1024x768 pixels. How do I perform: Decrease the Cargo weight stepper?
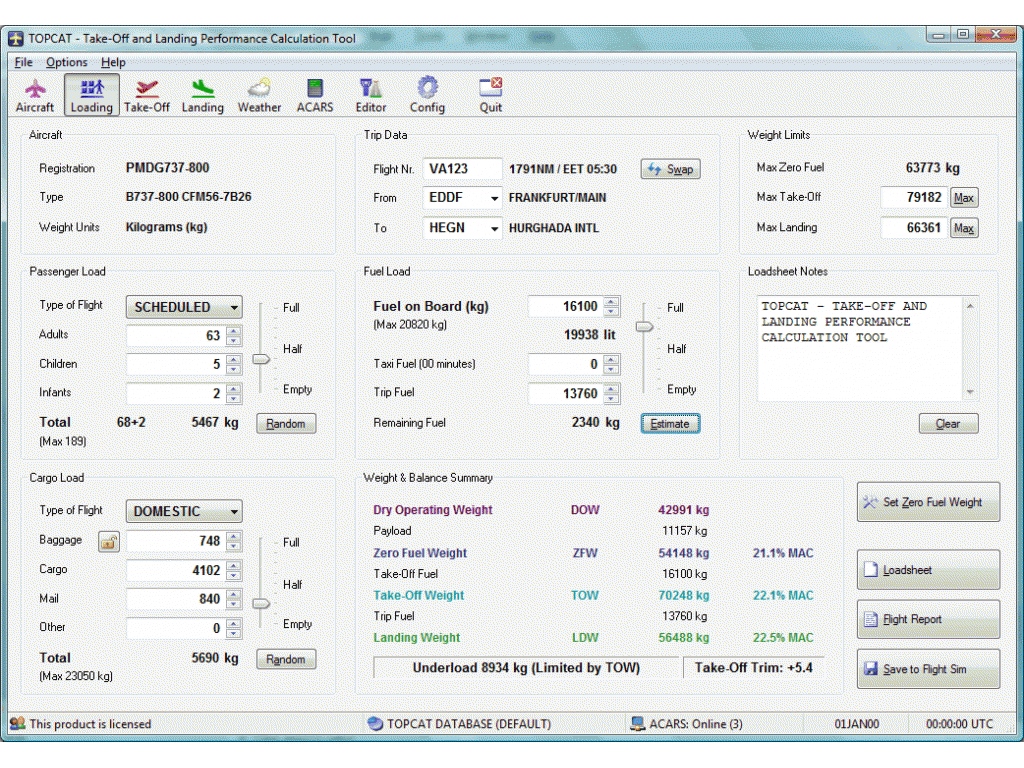tap(233, 575)
